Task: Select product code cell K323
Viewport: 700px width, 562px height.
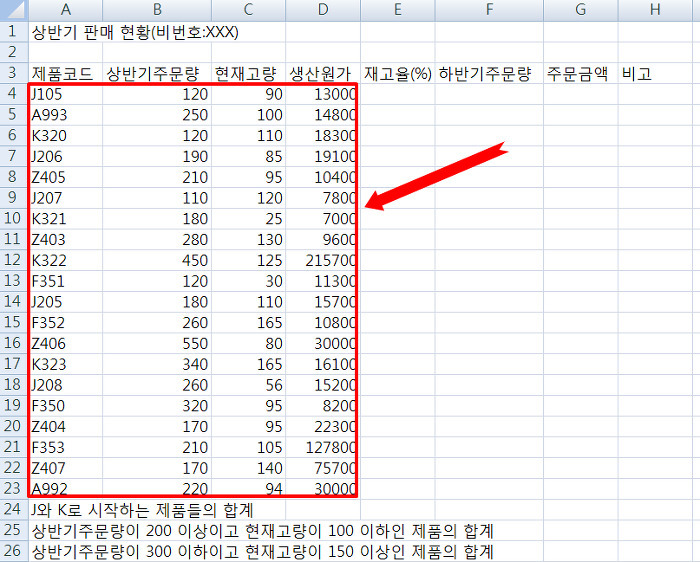Action: tap(65, 364)
